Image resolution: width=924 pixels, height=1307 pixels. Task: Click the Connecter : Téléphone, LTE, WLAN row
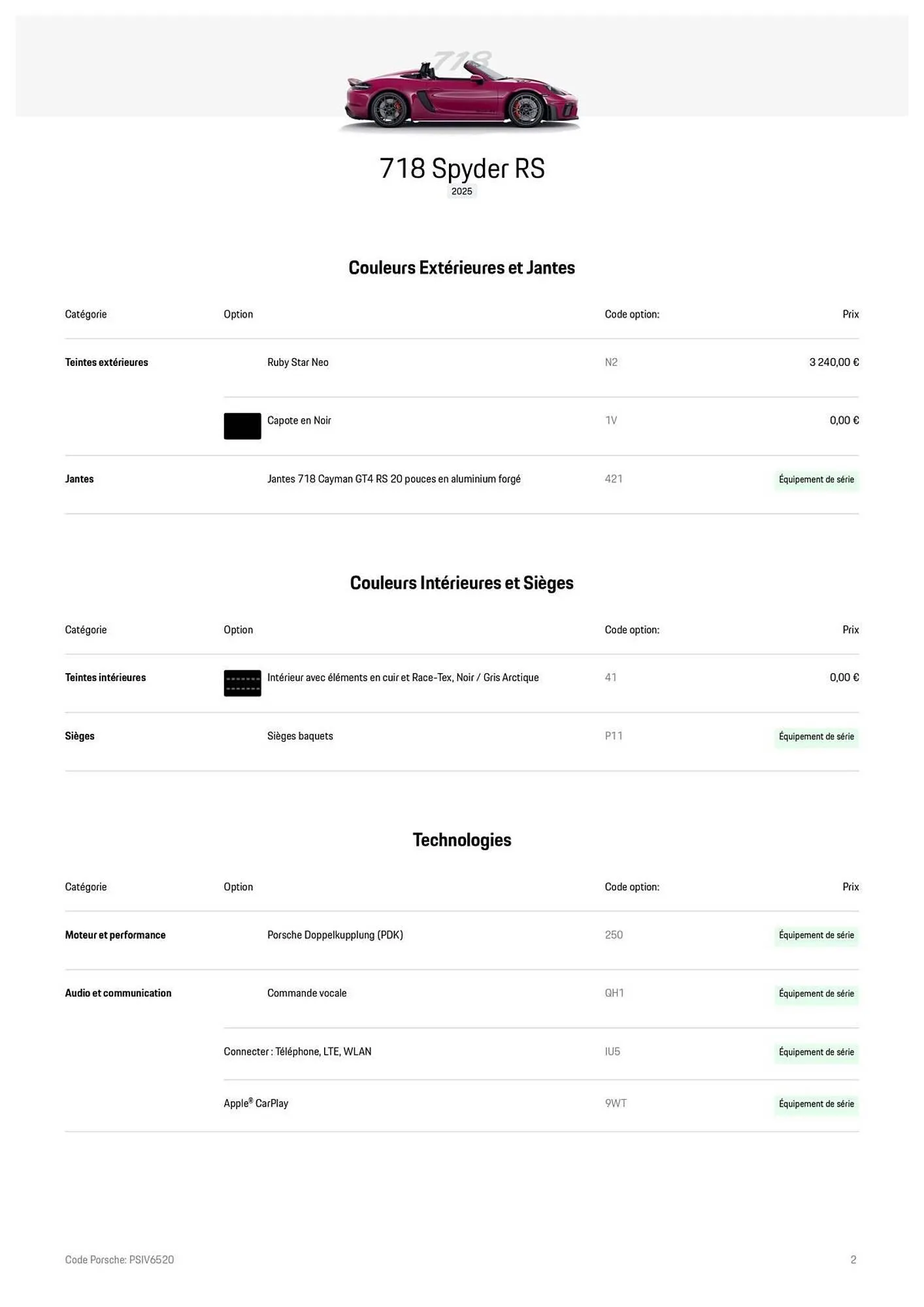pyautogui.click(x=297, y=1051)
